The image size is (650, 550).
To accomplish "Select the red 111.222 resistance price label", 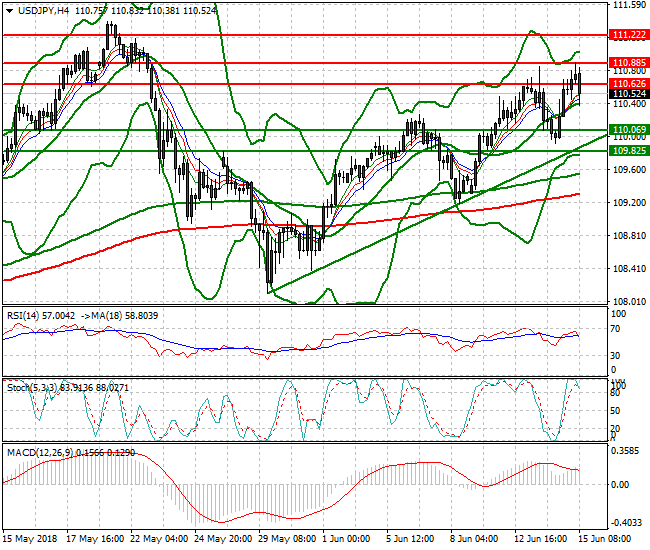I will click(629, 35).
